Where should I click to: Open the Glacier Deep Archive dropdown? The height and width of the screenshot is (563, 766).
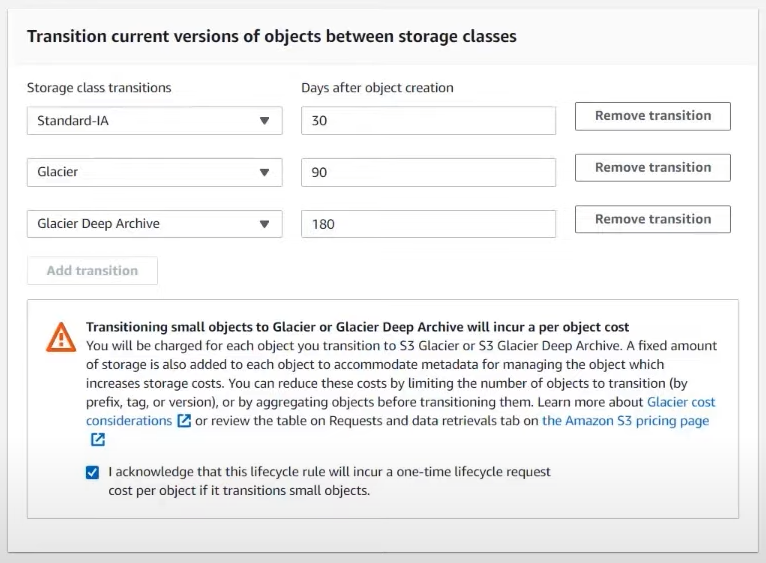click(153, 224)
